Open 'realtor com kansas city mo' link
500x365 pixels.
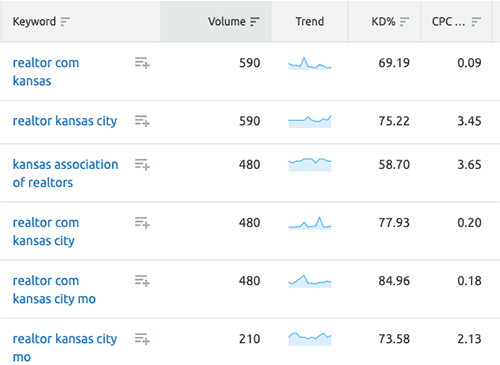[54, 290]
